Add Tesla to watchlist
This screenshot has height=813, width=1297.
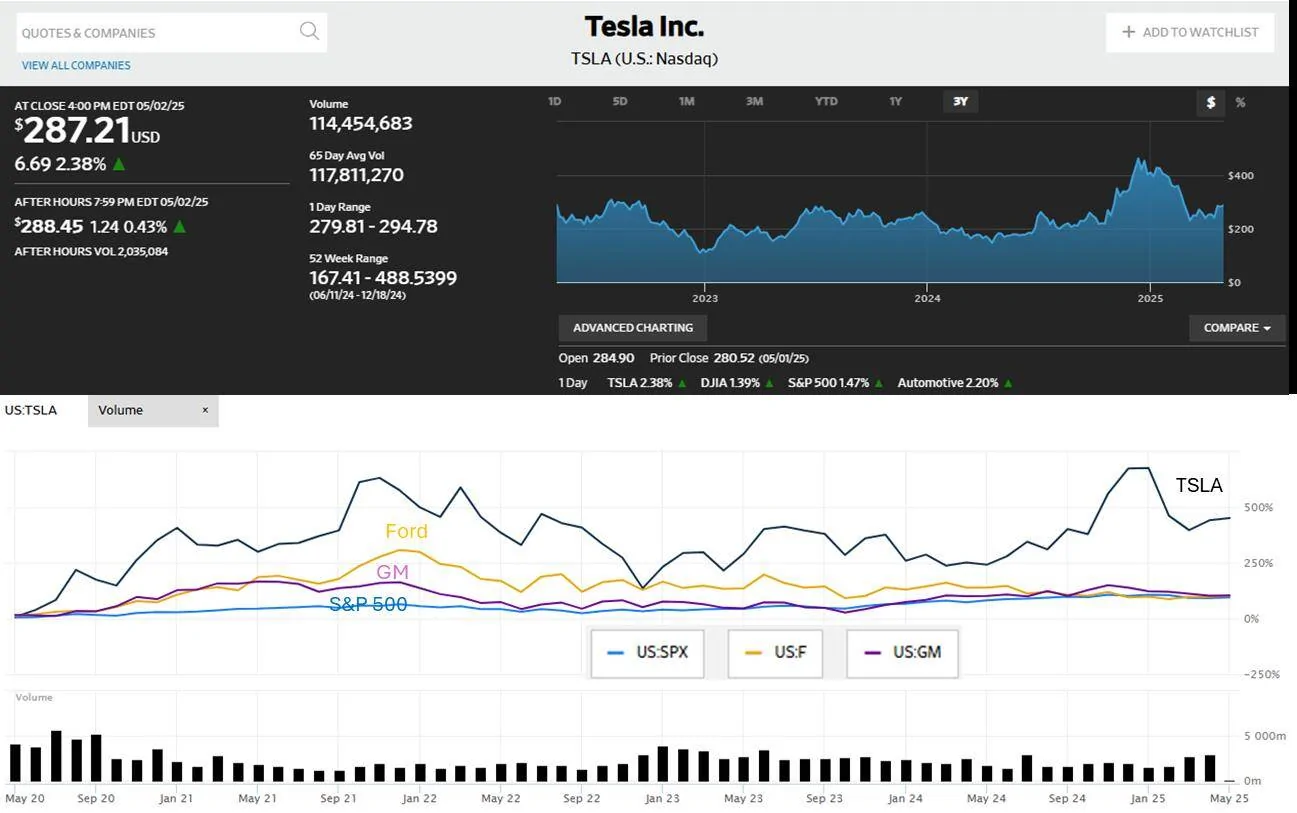click(1190, 32)
